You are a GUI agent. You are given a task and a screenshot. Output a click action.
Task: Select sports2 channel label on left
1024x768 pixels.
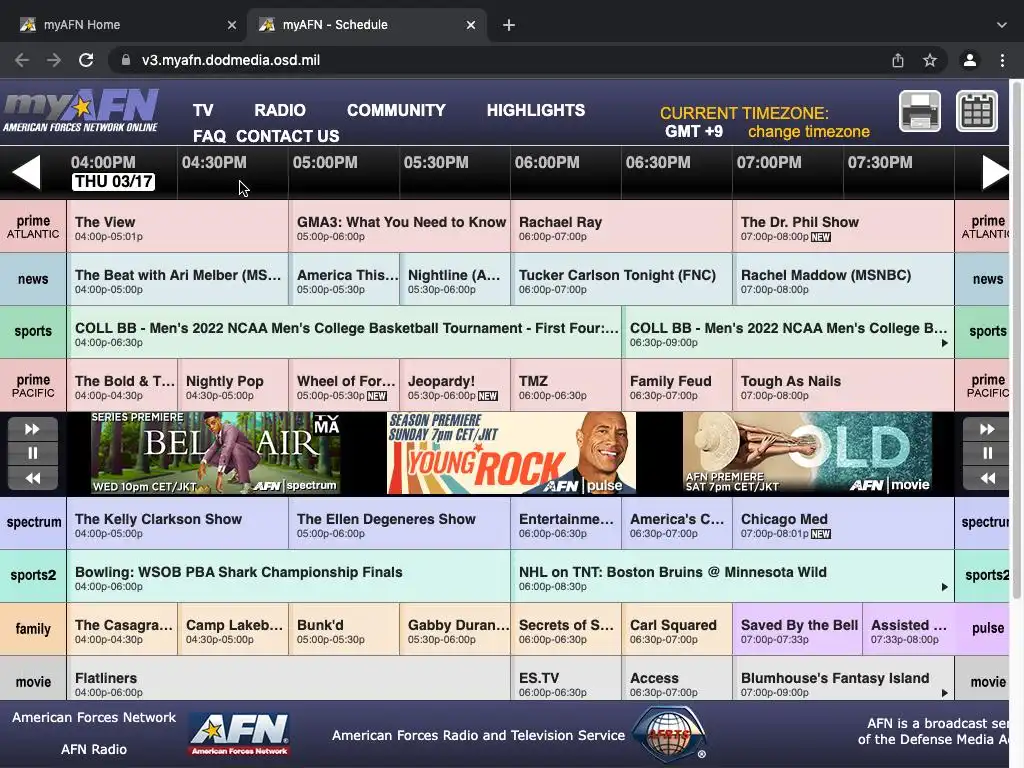click(33, 575)
